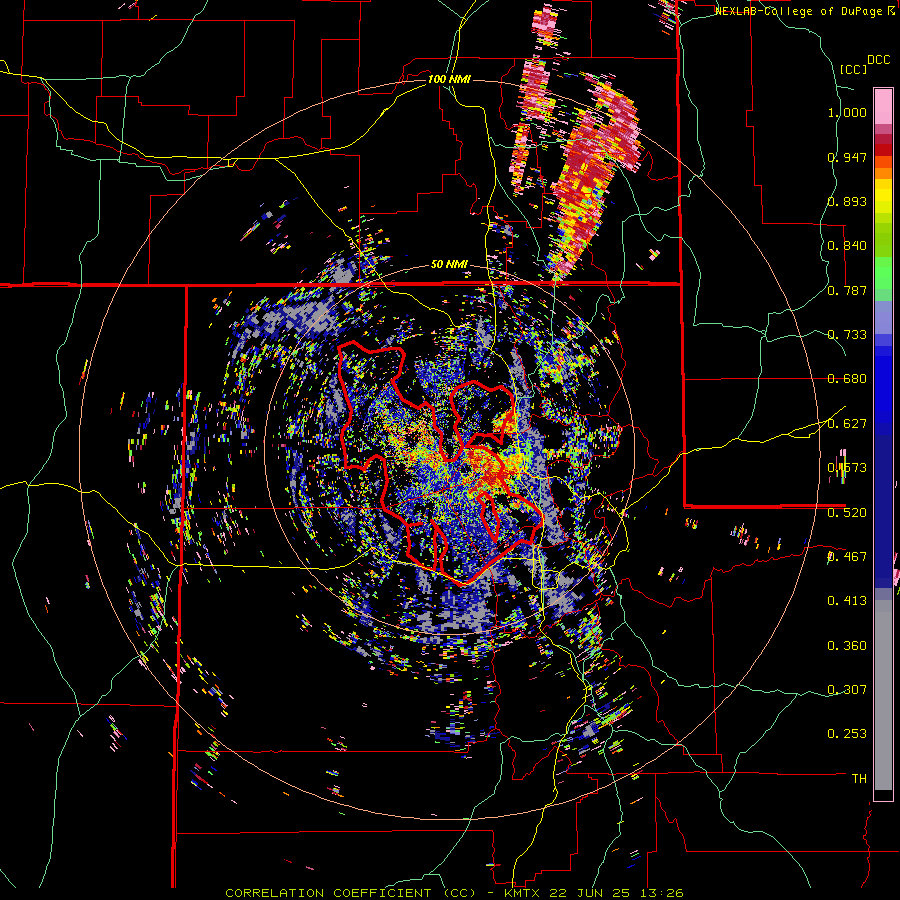
Task: Click the [CC] units label
Action: [854, 69]
